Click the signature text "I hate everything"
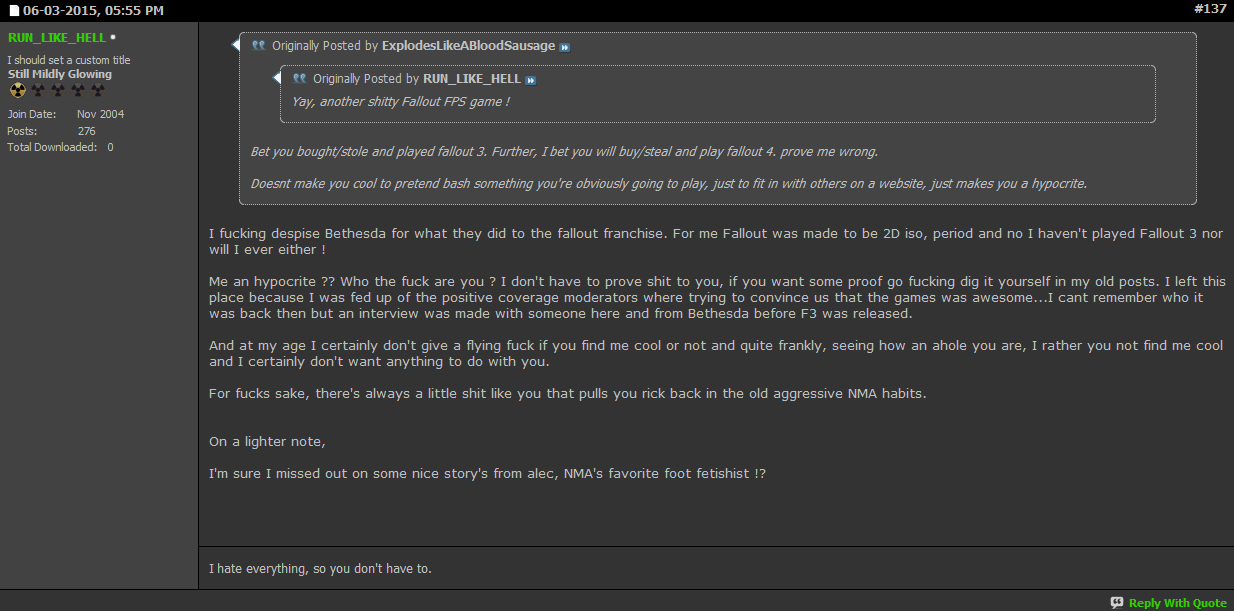The height and width of the screenshot is (611, 1234). click(320, 569)
